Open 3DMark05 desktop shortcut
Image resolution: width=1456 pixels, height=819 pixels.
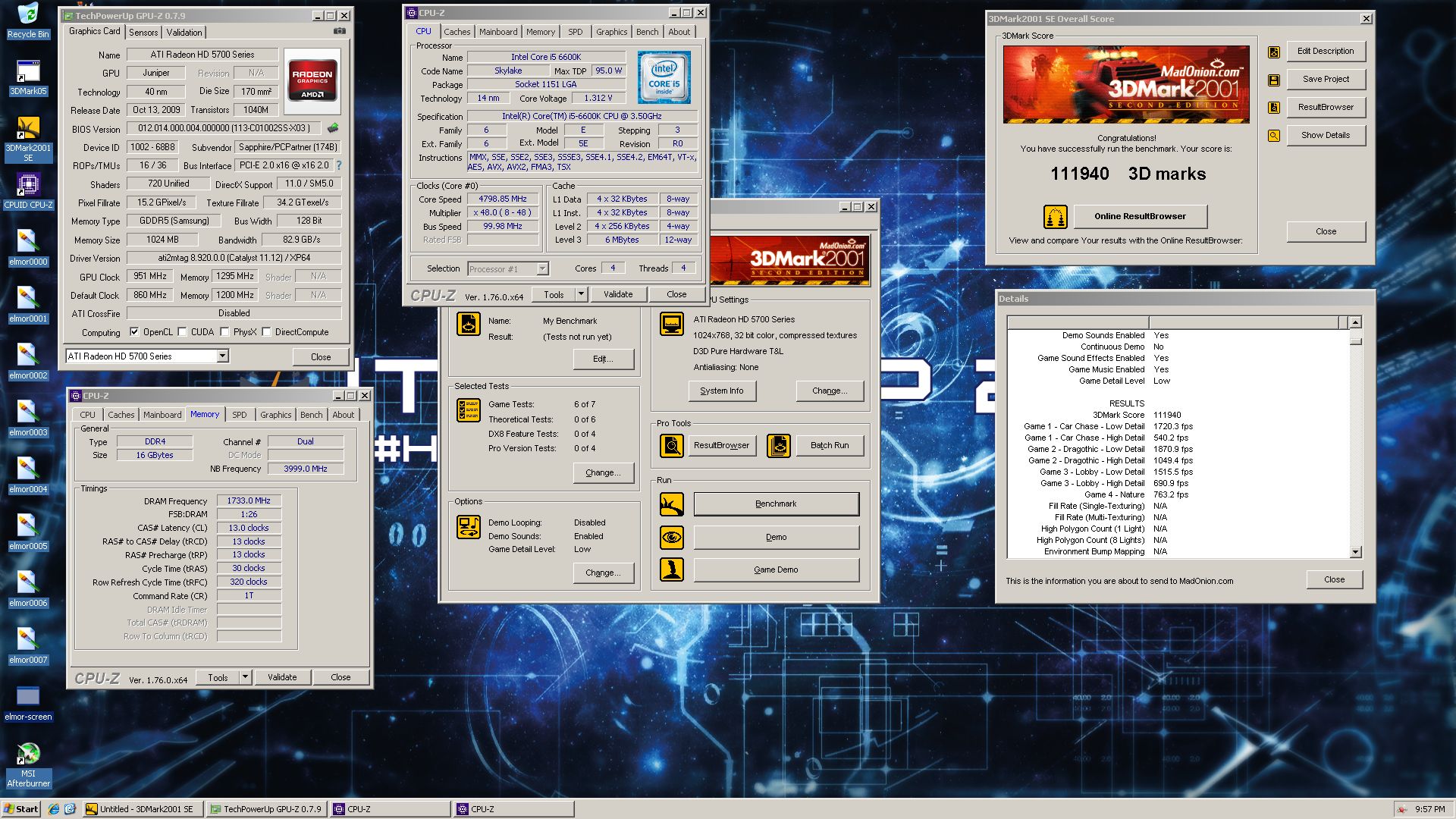click(x=28, y=78)
